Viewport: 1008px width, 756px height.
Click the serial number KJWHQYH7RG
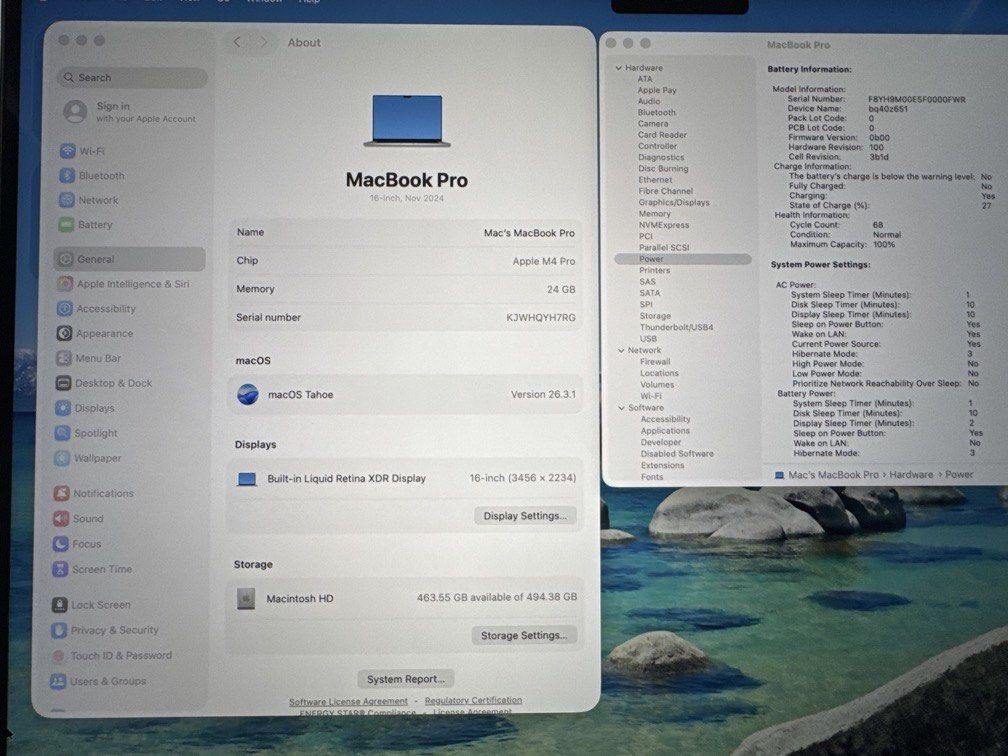click(541, 318)
